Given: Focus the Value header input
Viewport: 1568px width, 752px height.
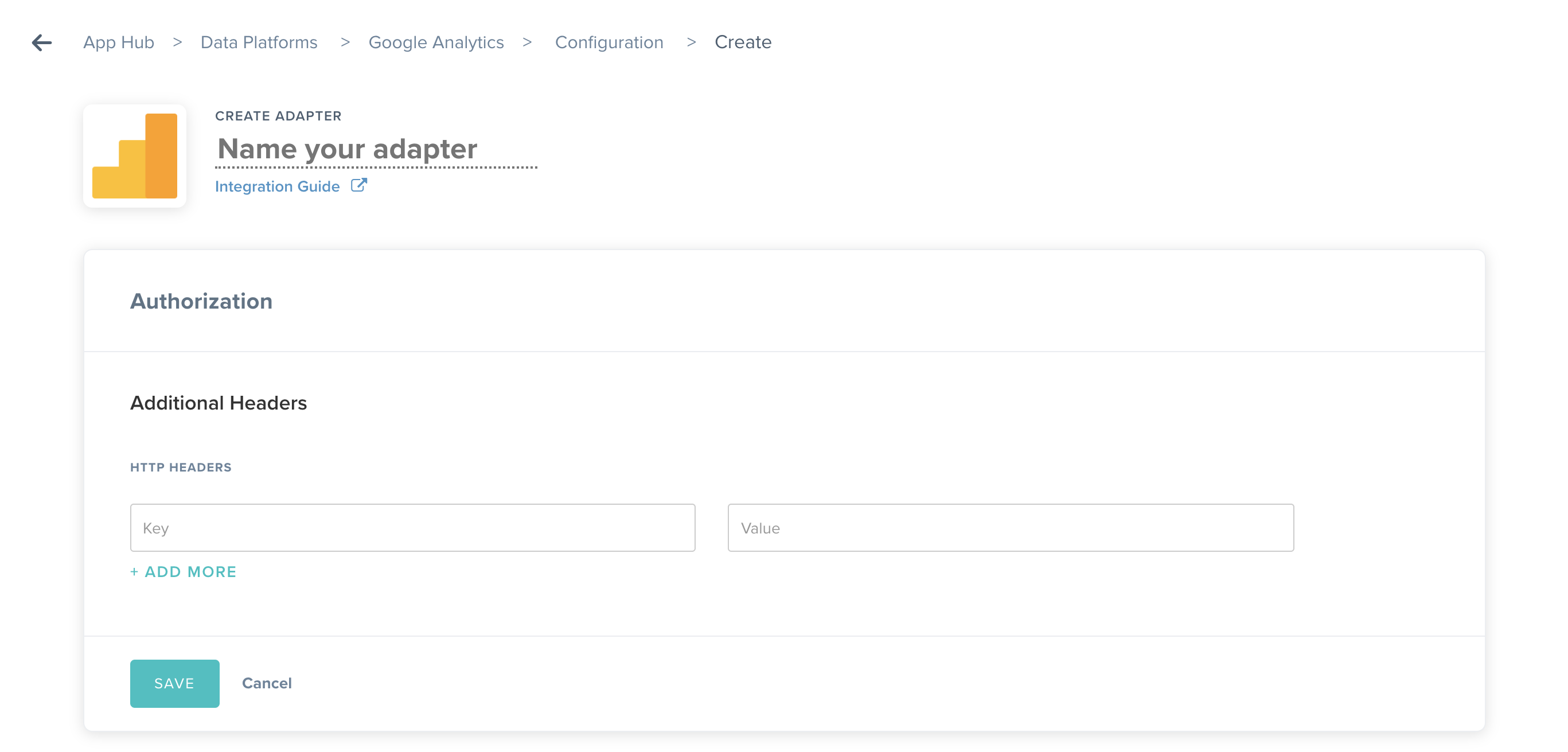Looking at the screenshot, I should click(x=1011, y=527).
